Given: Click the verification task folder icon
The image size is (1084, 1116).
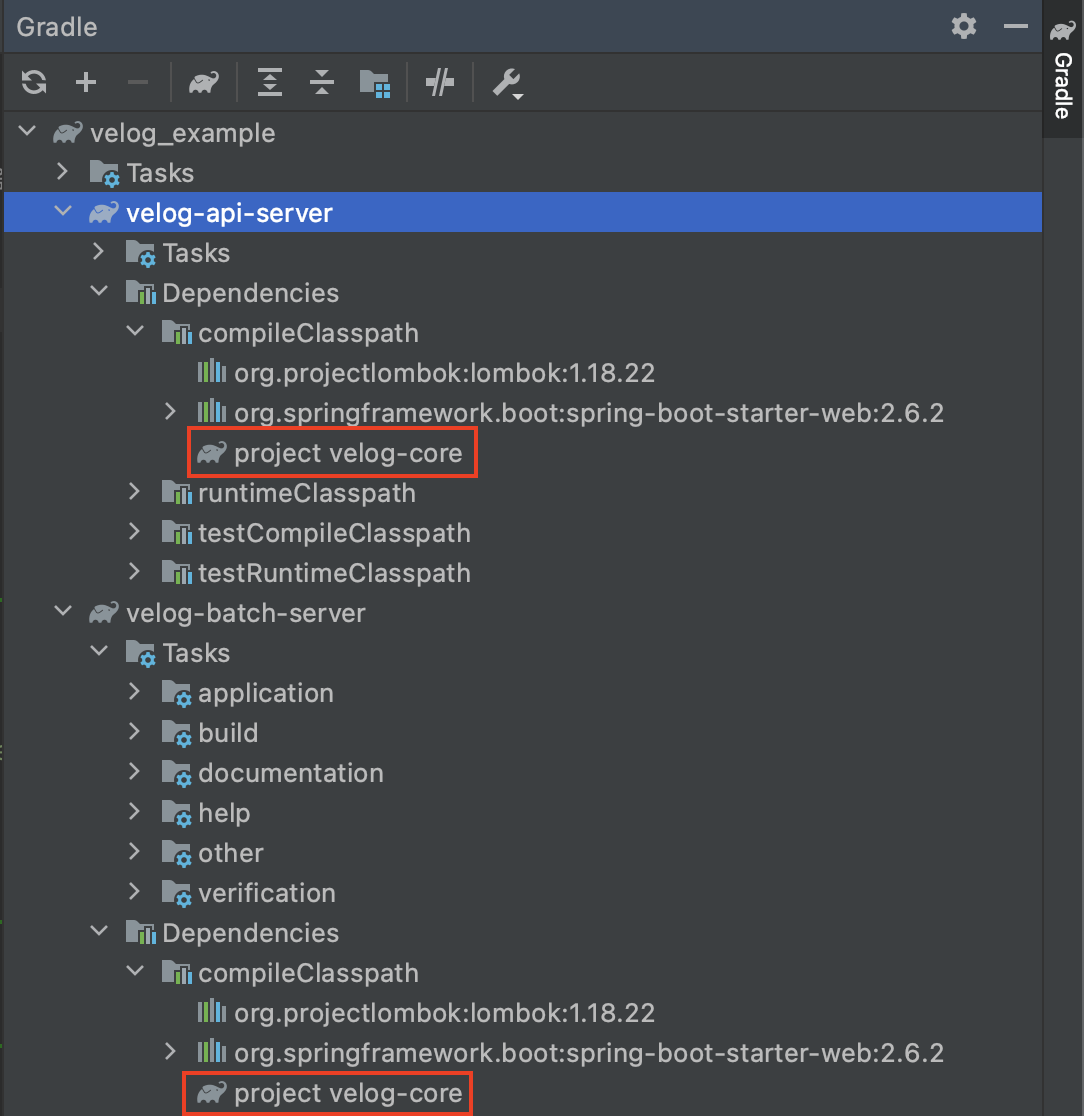Looking at the screenshot, I should (177, 893).
